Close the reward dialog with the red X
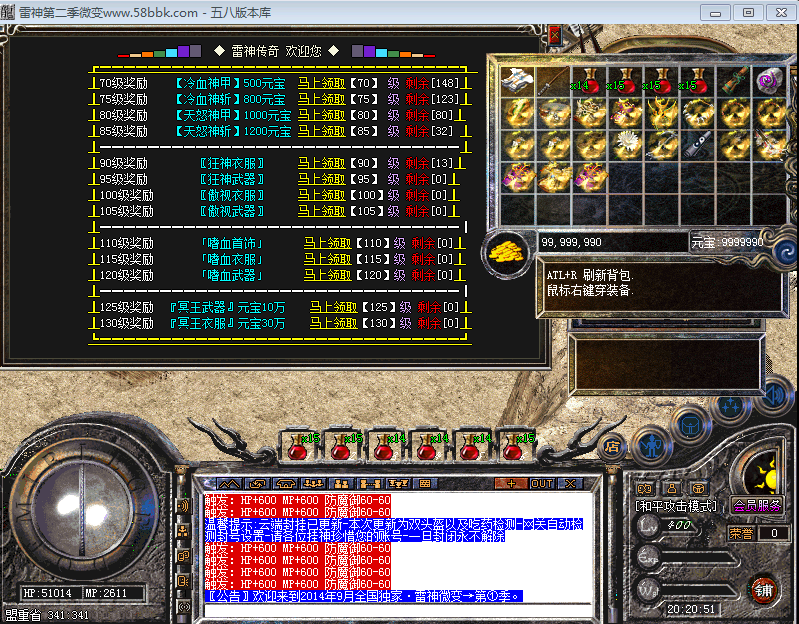 (x=555, y=37)
